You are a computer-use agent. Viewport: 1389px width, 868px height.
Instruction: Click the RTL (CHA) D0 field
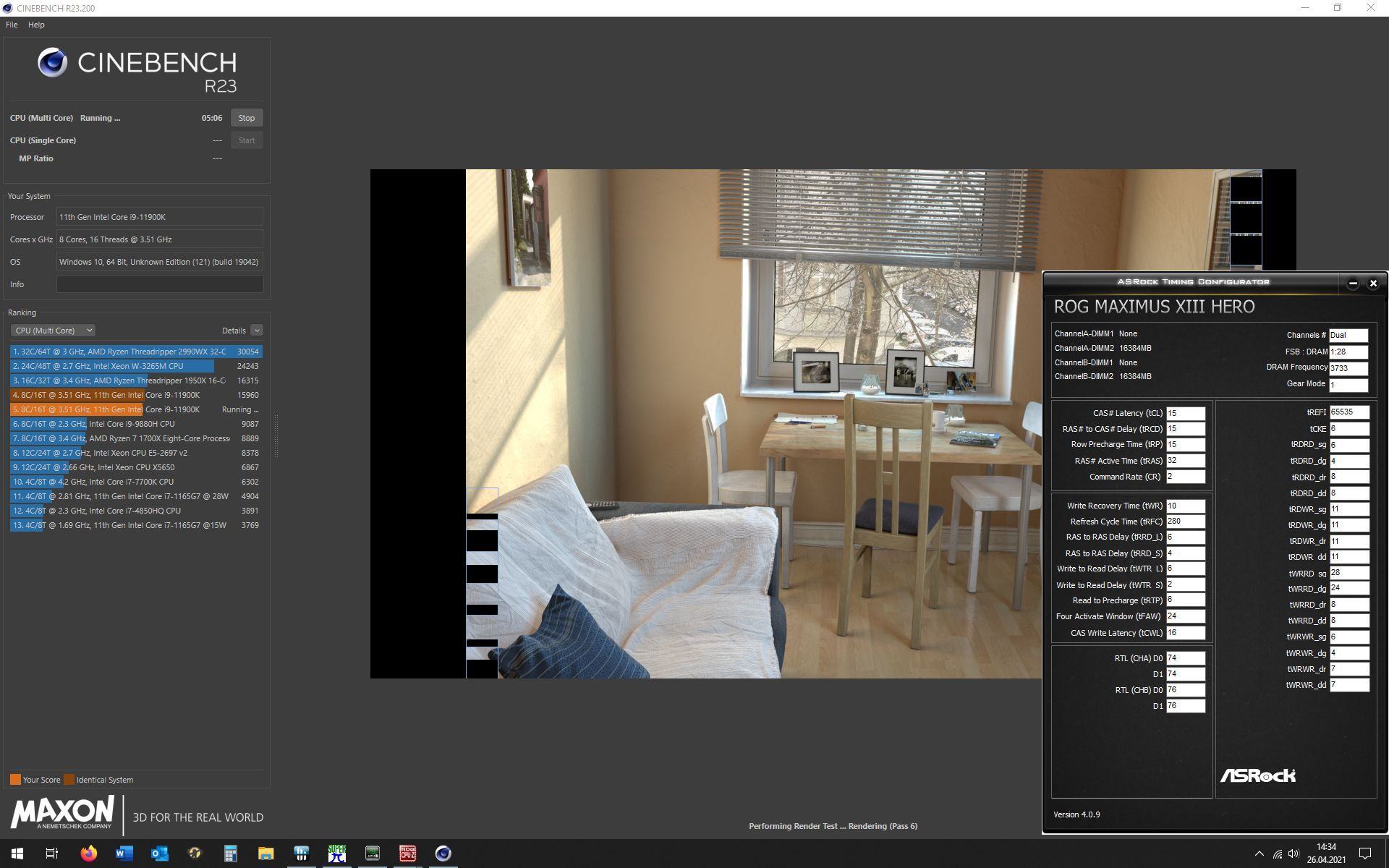pyautogui.click(x=1186, y=658)
